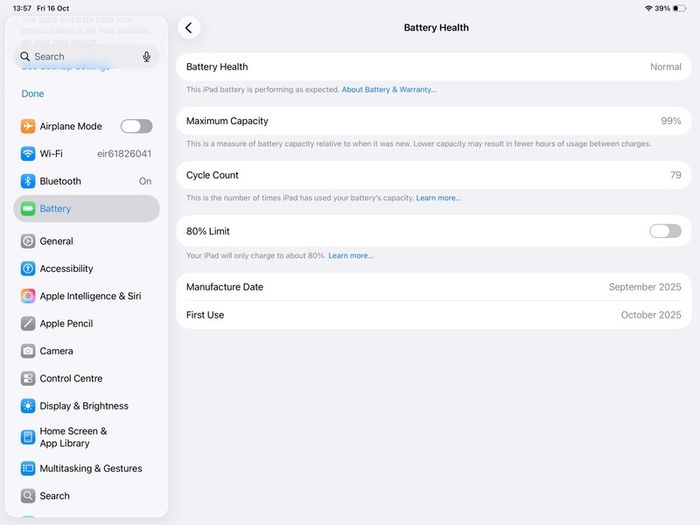
Task: Tap the status bar battery indicator
Action: coord(679,8)
